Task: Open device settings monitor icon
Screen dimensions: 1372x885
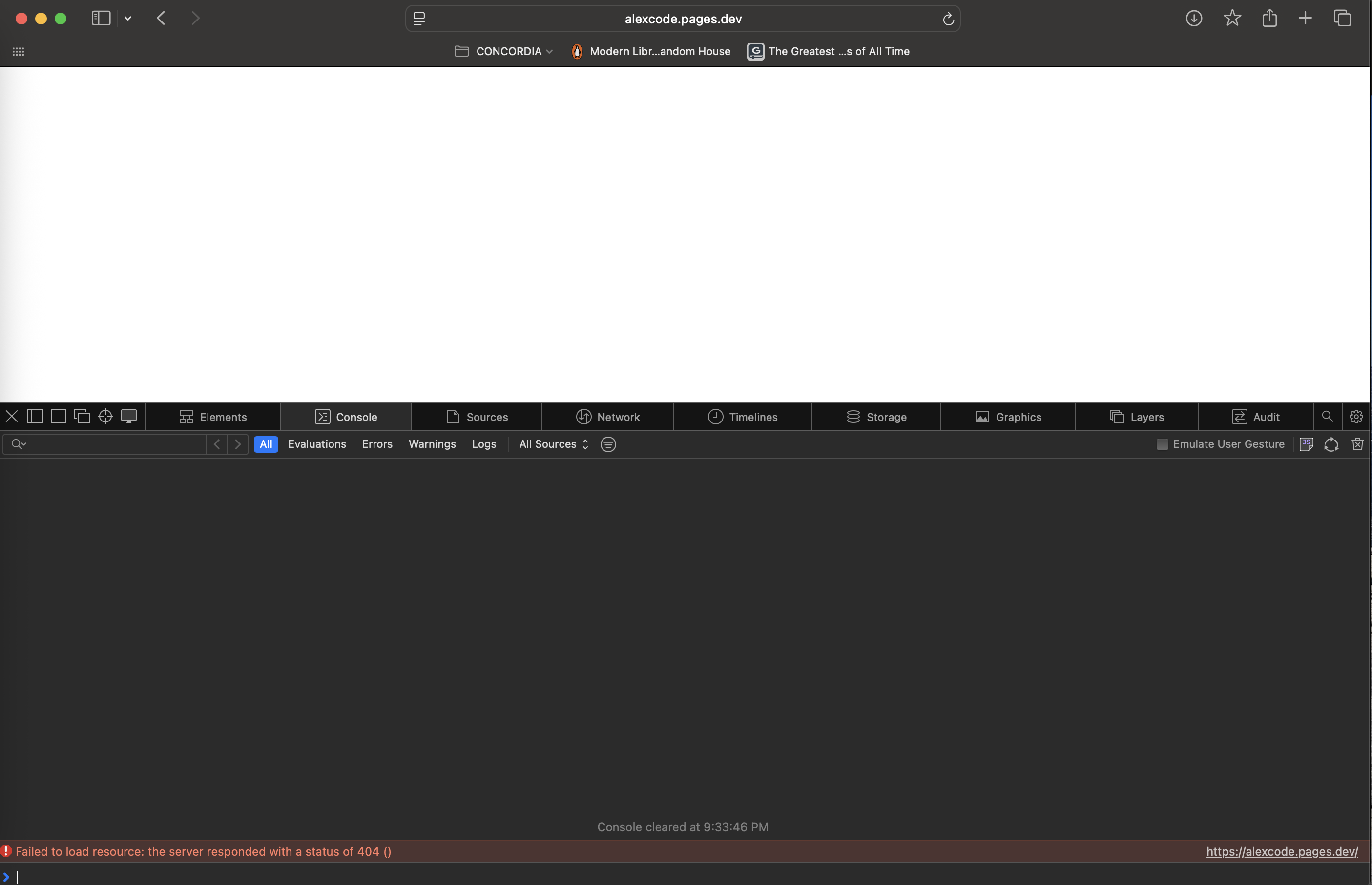Action: tap(129, 417)
